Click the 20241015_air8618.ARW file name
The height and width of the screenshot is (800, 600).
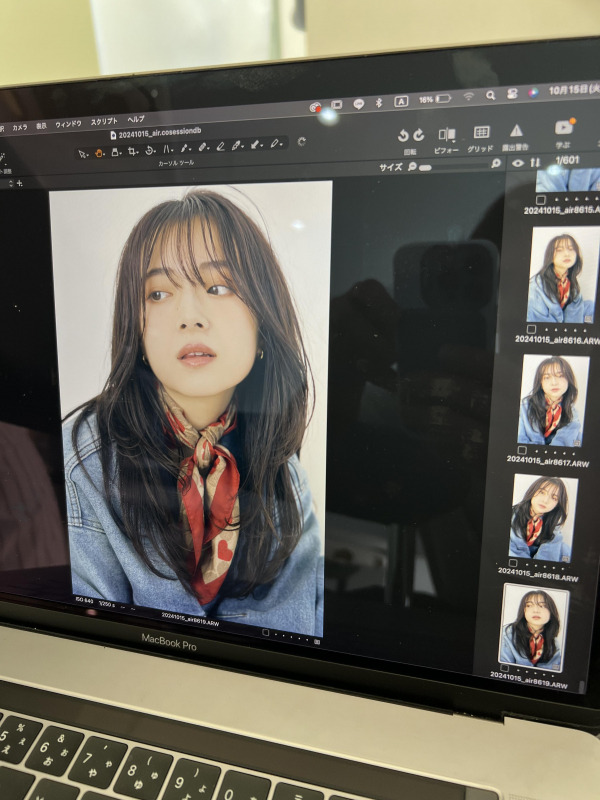[x=538, y=574]
